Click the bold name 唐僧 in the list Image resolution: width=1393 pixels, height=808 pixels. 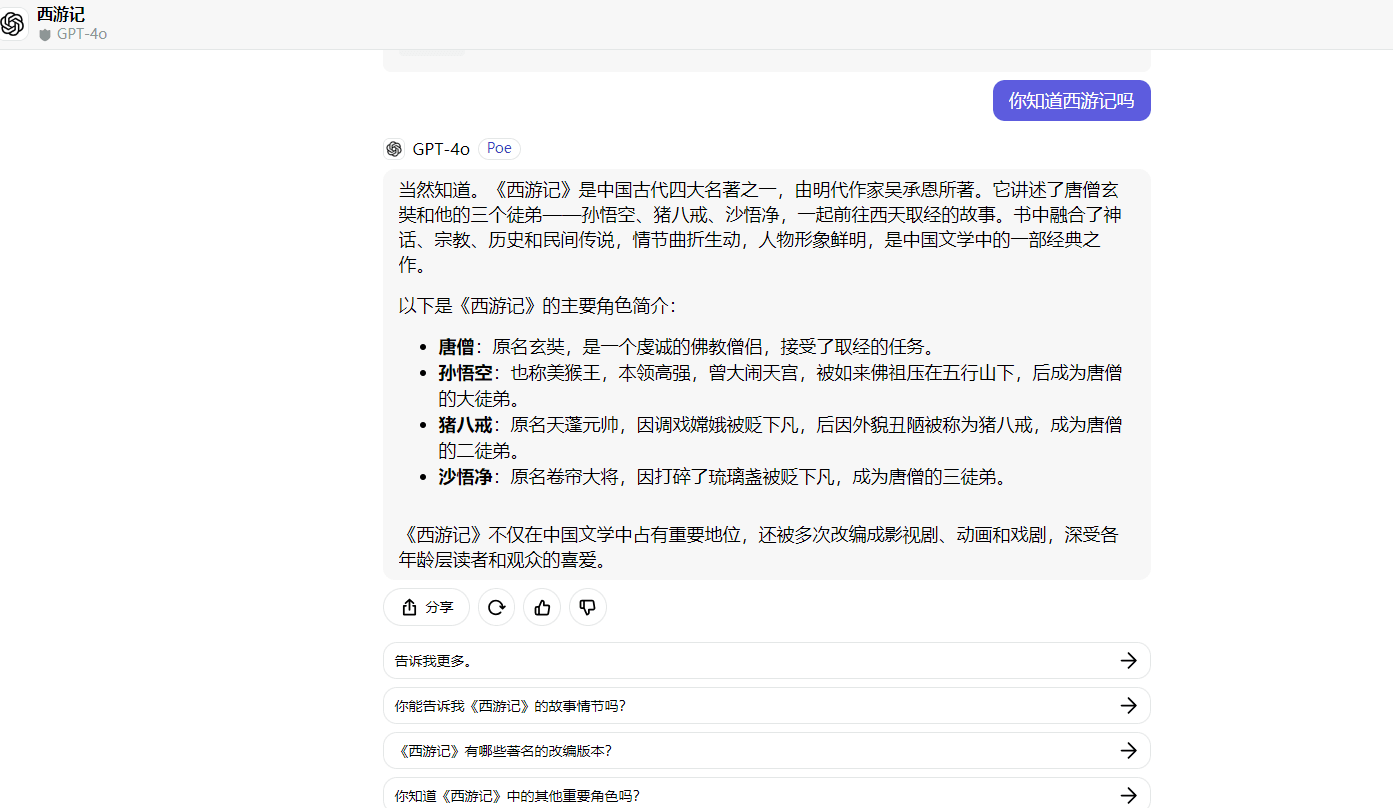(x=456, y=347)
